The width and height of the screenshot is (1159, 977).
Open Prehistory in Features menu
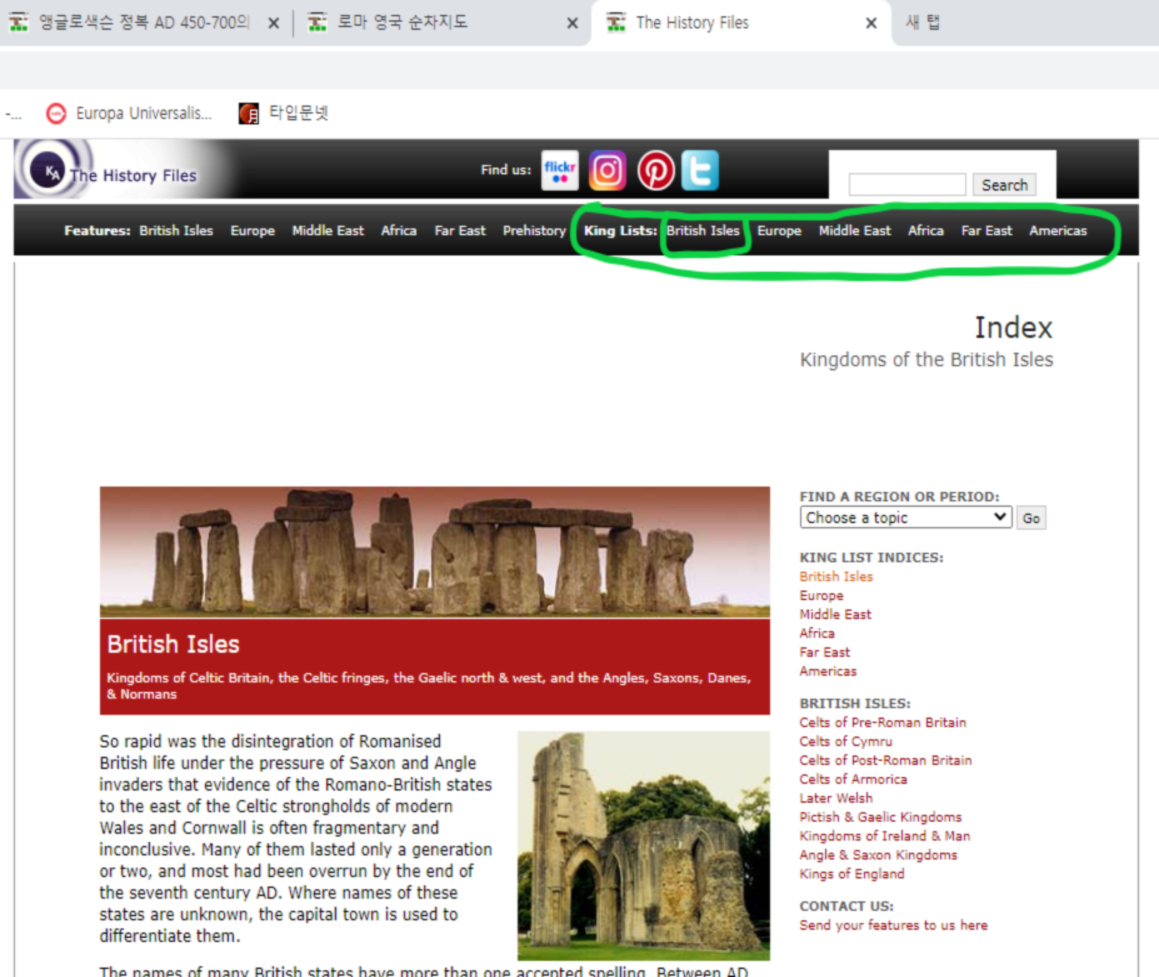point(534,231)
